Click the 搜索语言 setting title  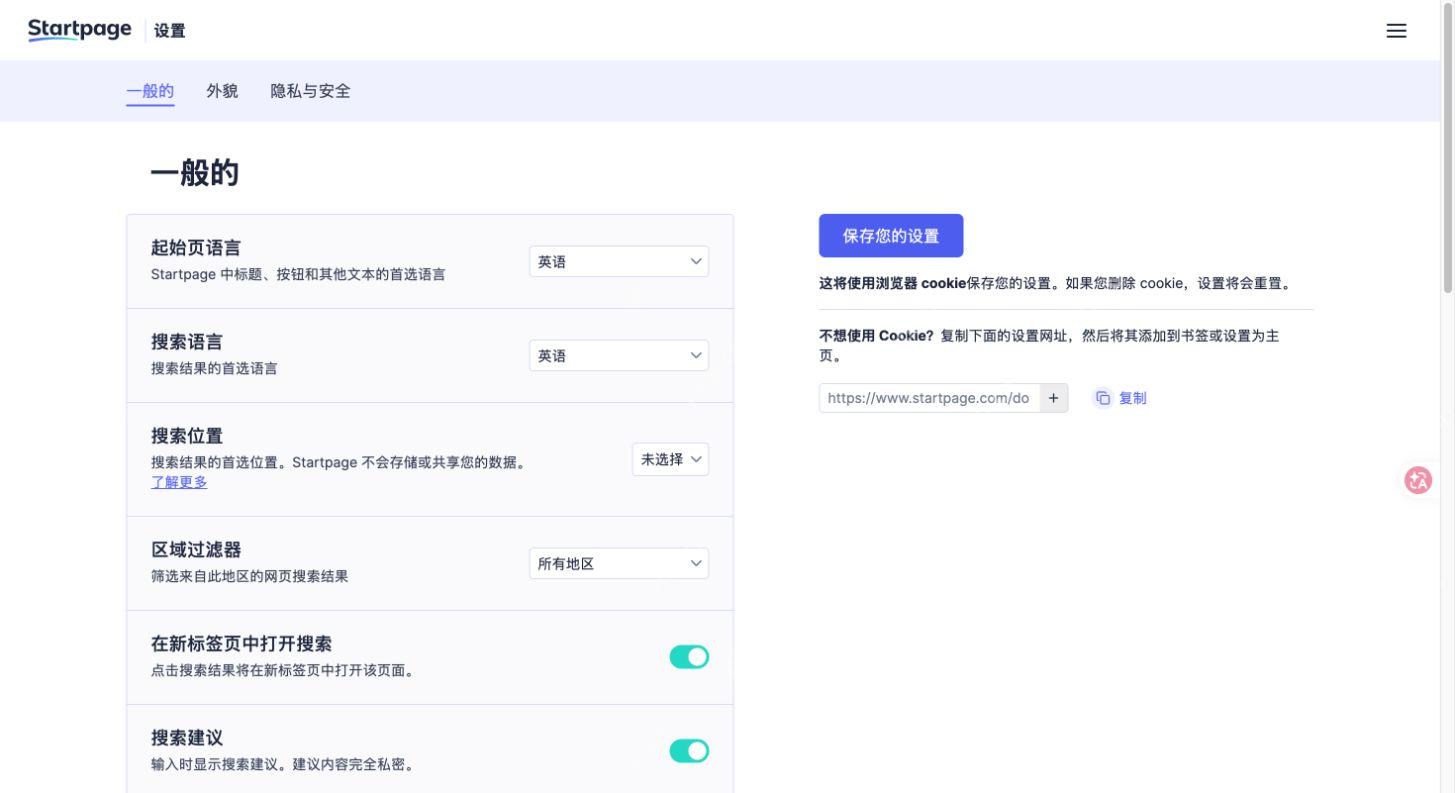(187, 342)
